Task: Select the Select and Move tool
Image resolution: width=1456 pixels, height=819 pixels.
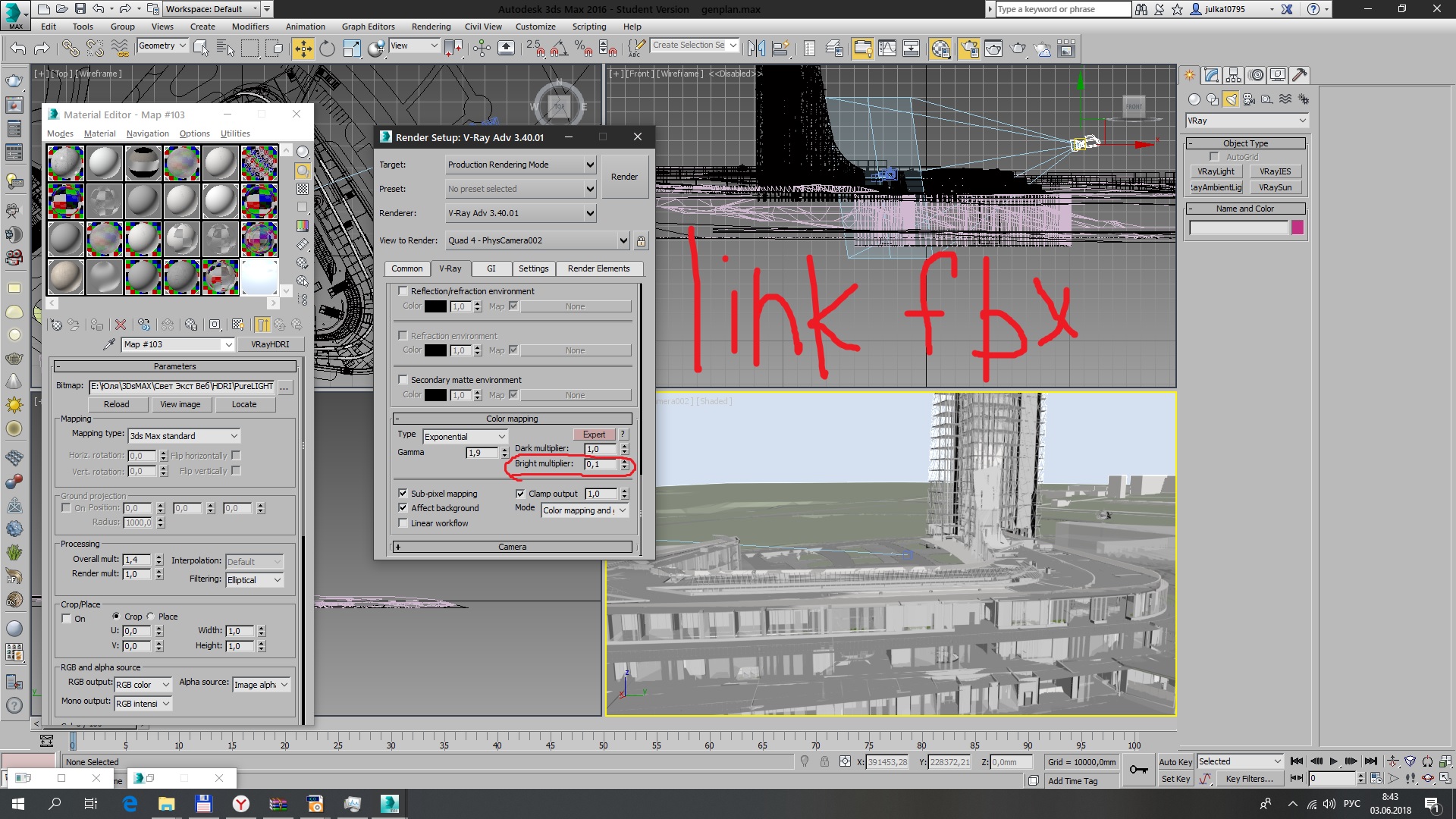Action: (x=303, y=49)
